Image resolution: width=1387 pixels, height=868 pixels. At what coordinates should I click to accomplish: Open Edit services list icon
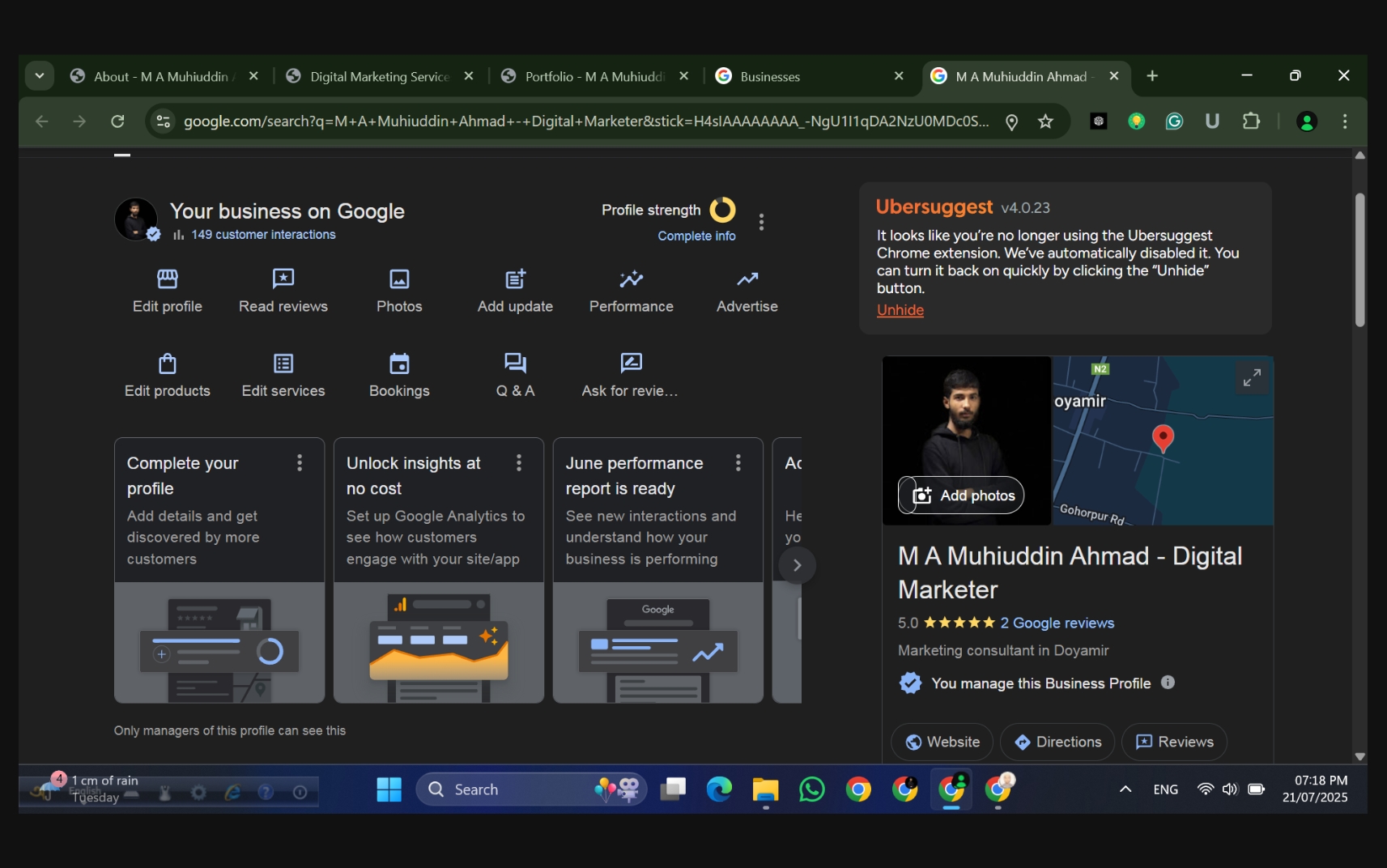click(283, 364)
